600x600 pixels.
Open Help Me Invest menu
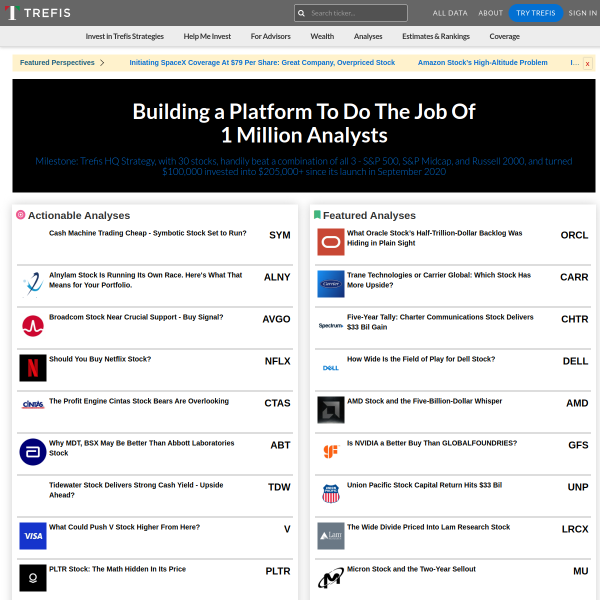click(x=207, y=36)
